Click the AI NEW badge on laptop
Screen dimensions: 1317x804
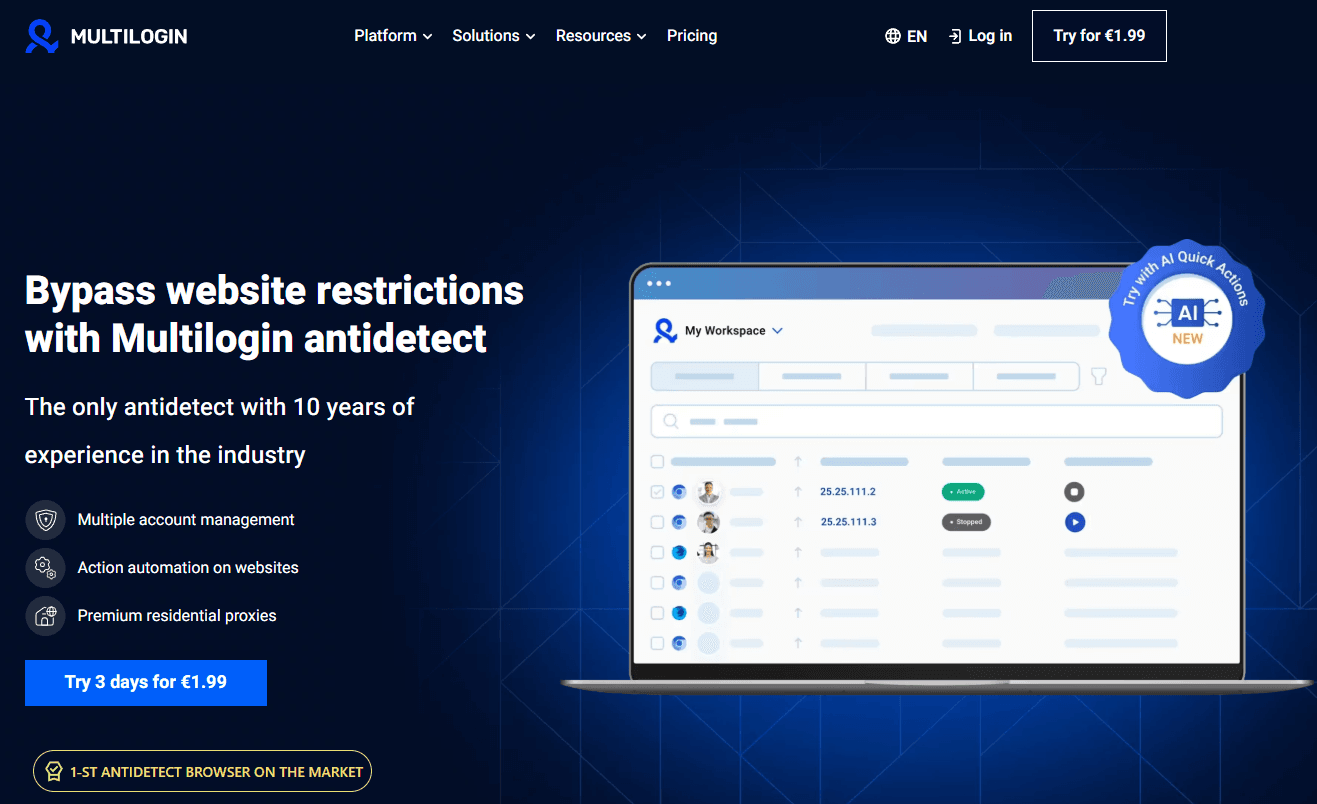pyautogui.click(x=1187, y=318)
